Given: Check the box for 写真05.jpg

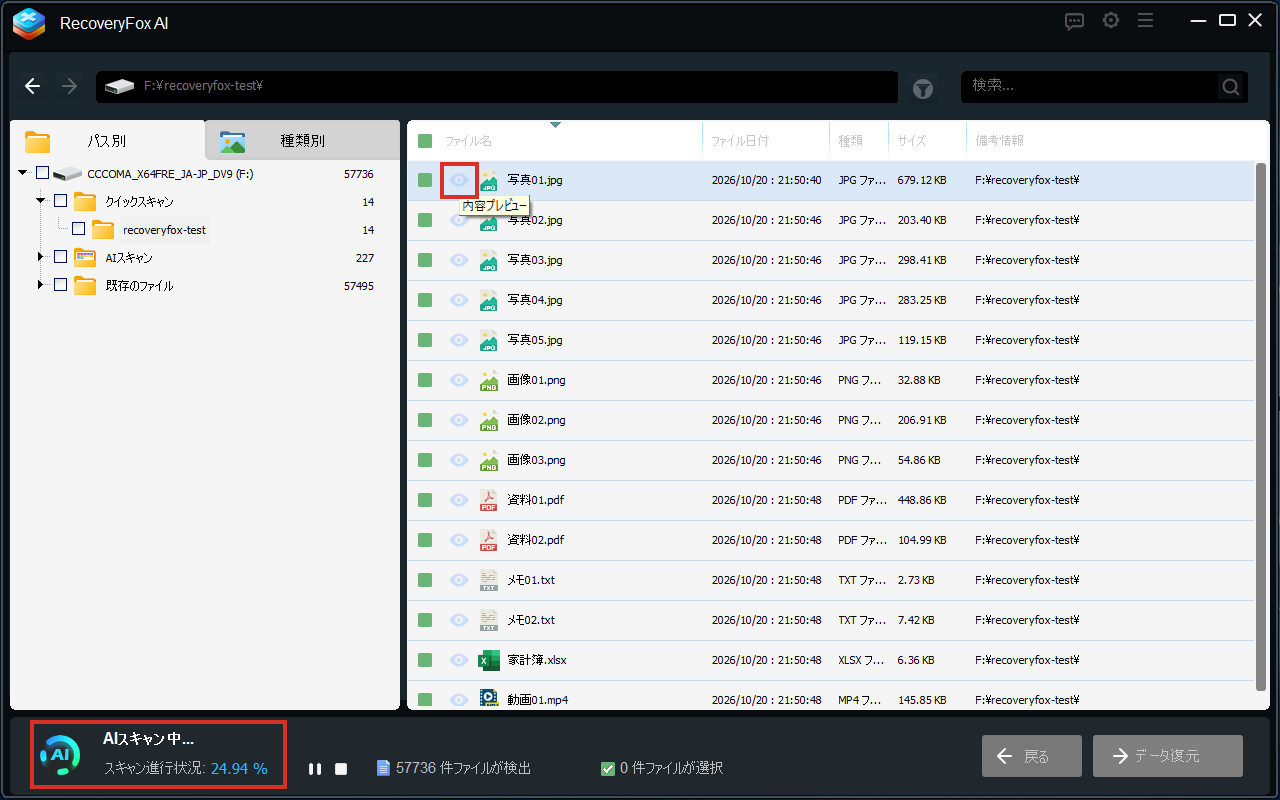Looking at the screenshot, I should point(425,340).
